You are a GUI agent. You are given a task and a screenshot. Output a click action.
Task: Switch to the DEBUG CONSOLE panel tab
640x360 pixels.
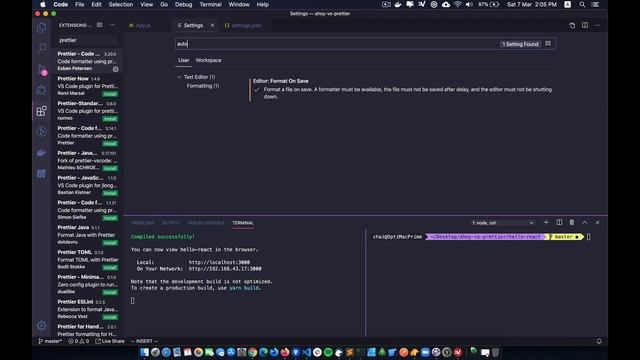tap(206, 223)
